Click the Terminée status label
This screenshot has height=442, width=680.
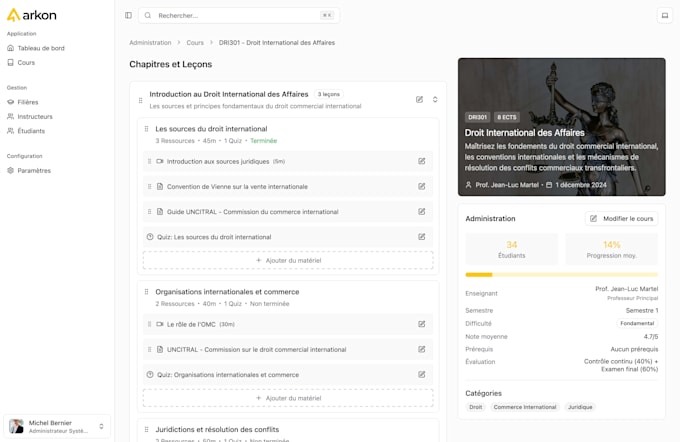point(263,141)
